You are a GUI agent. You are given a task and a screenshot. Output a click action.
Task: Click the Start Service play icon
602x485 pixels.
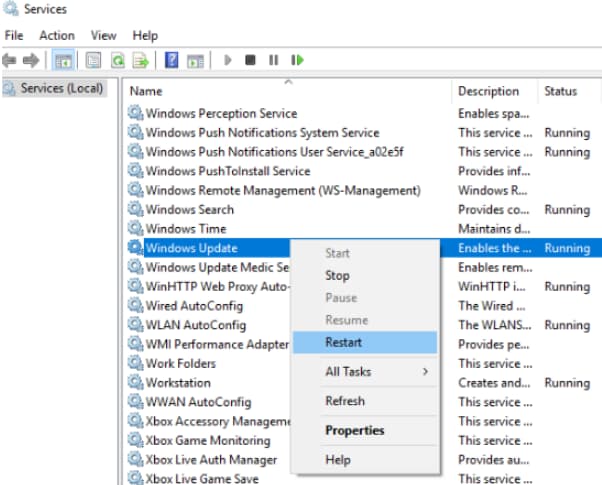pos(228,60)
